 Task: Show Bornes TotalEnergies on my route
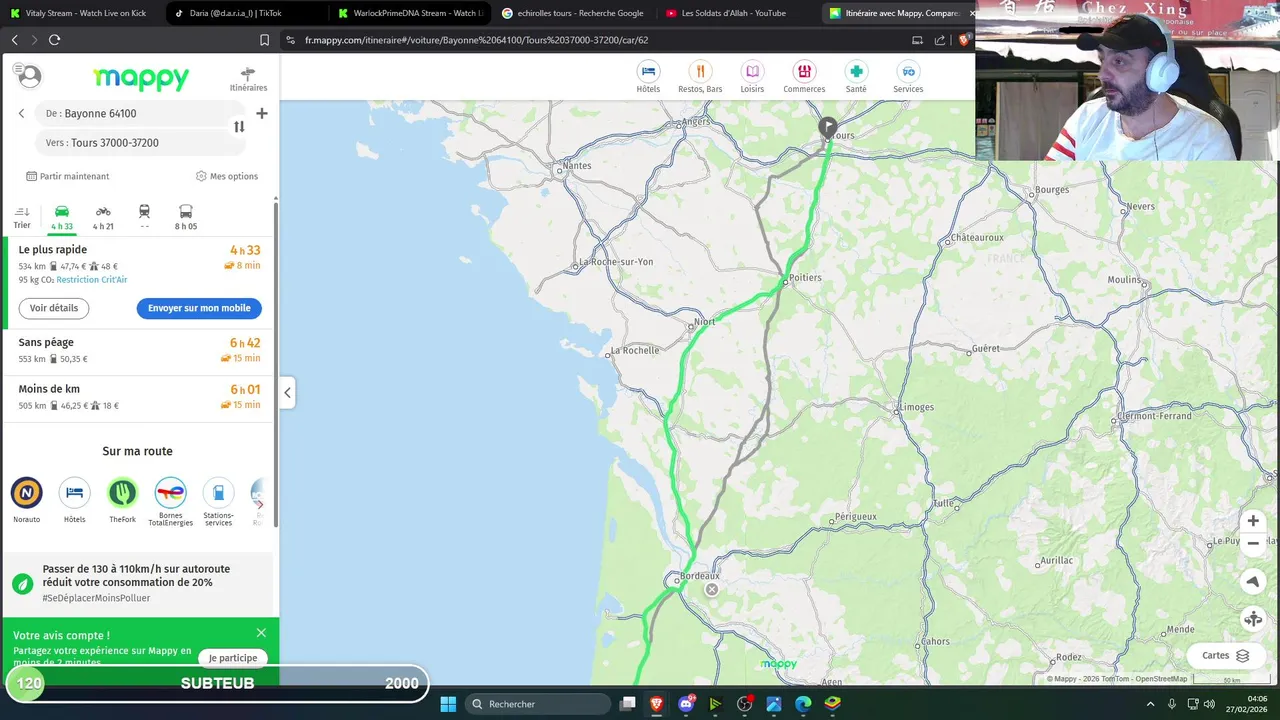[170, 501]
